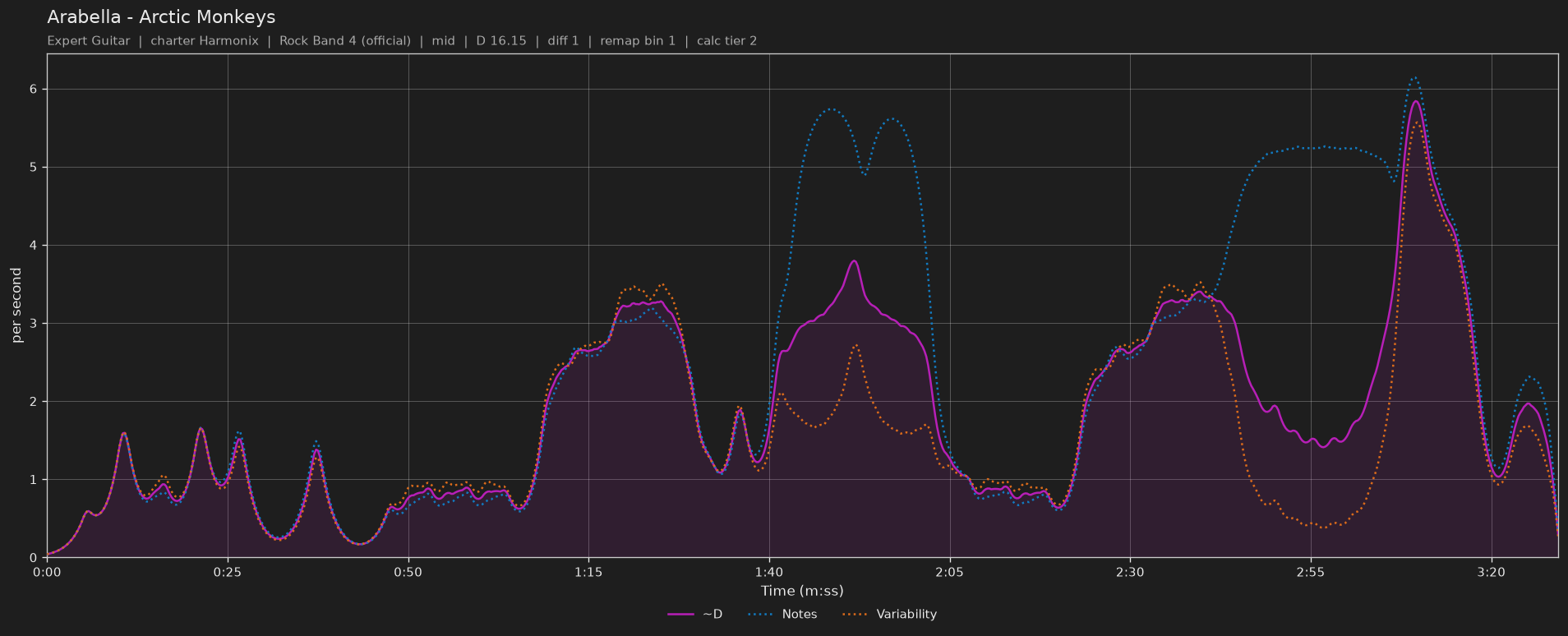1568x636 pixels.
Task: Select the '~D' legend entry
Action: pyautogui.click(x=695, y=614)
